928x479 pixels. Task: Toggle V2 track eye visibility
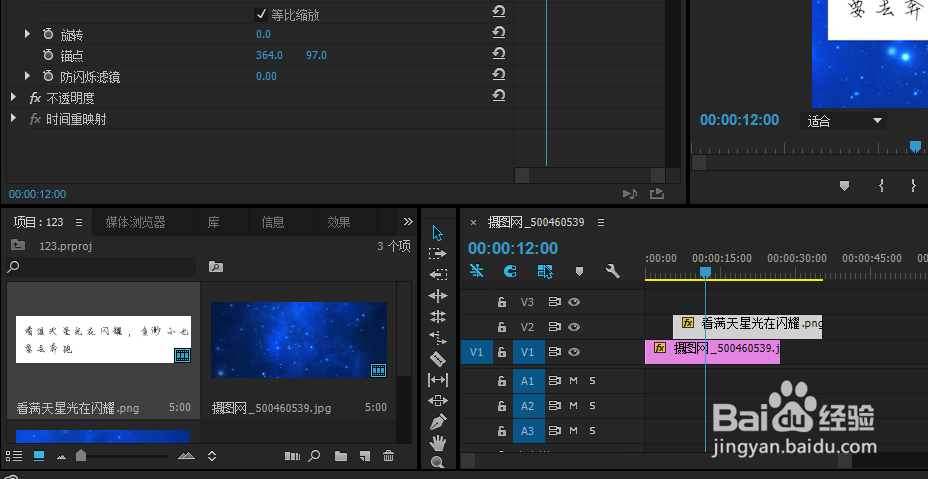tap(573, 327)
